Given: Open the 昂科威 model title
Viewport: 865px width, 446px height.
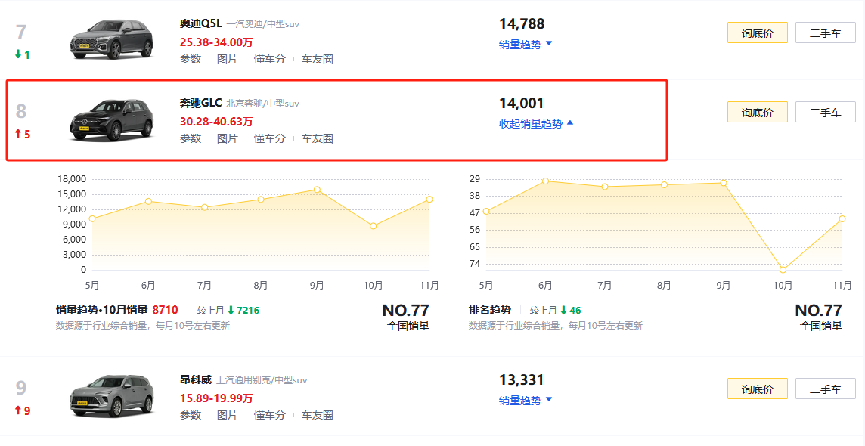Looking at the screenshot, I should 196,380.
